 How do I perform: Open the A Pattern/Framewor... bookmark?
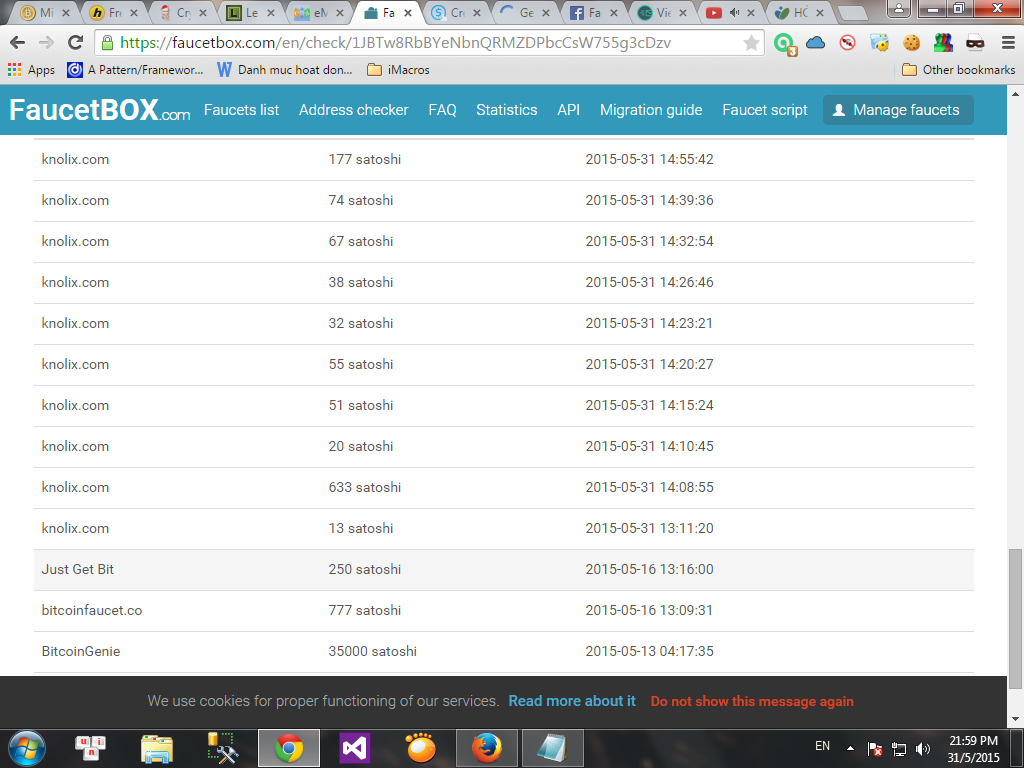(x=136, y=70)
